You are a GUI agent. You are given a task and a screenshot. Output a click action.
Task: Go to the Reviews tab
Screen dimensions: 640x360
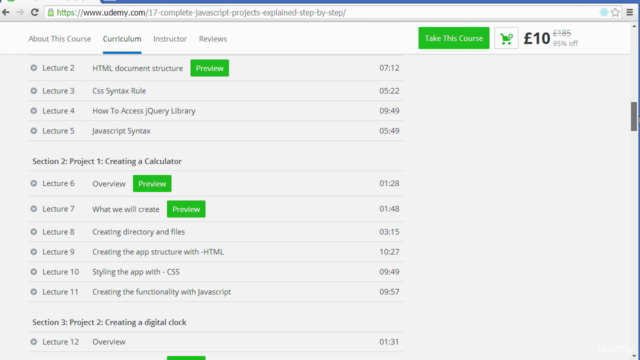point(213,39)
